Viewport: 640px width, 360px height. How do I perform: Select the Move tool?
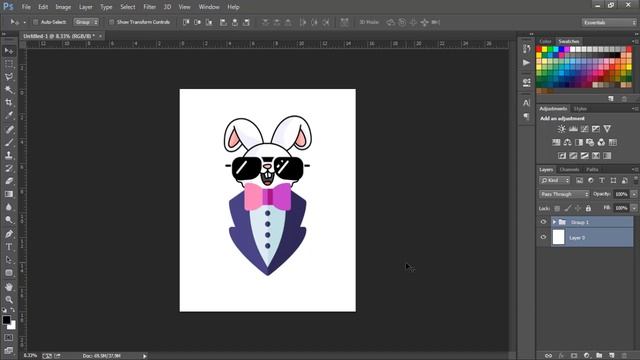tap(9, 51)
